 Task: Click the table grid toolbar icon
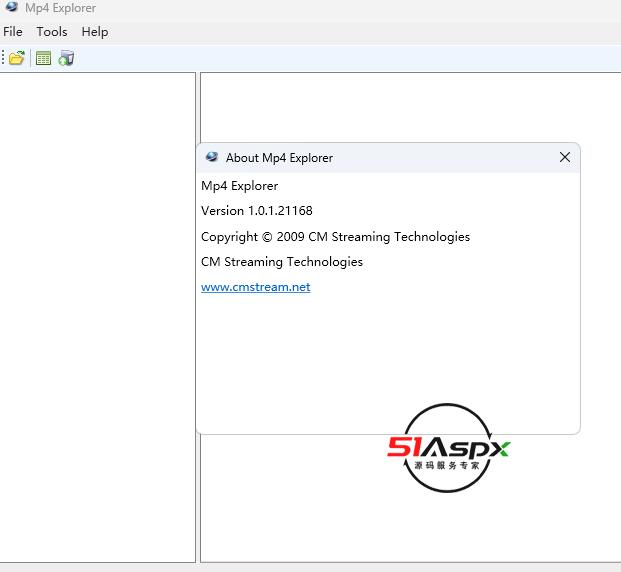tap(43, 58)
